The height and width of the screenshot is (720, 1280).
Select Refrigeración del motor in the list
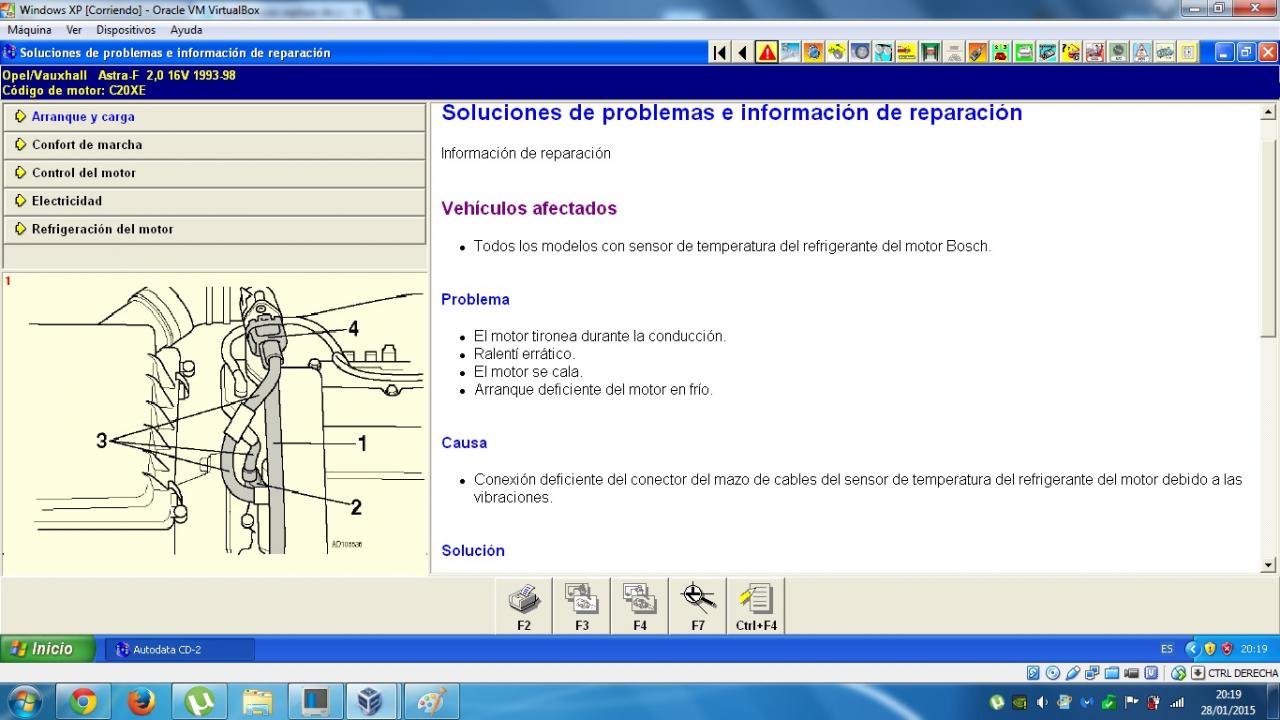point(102,229)
